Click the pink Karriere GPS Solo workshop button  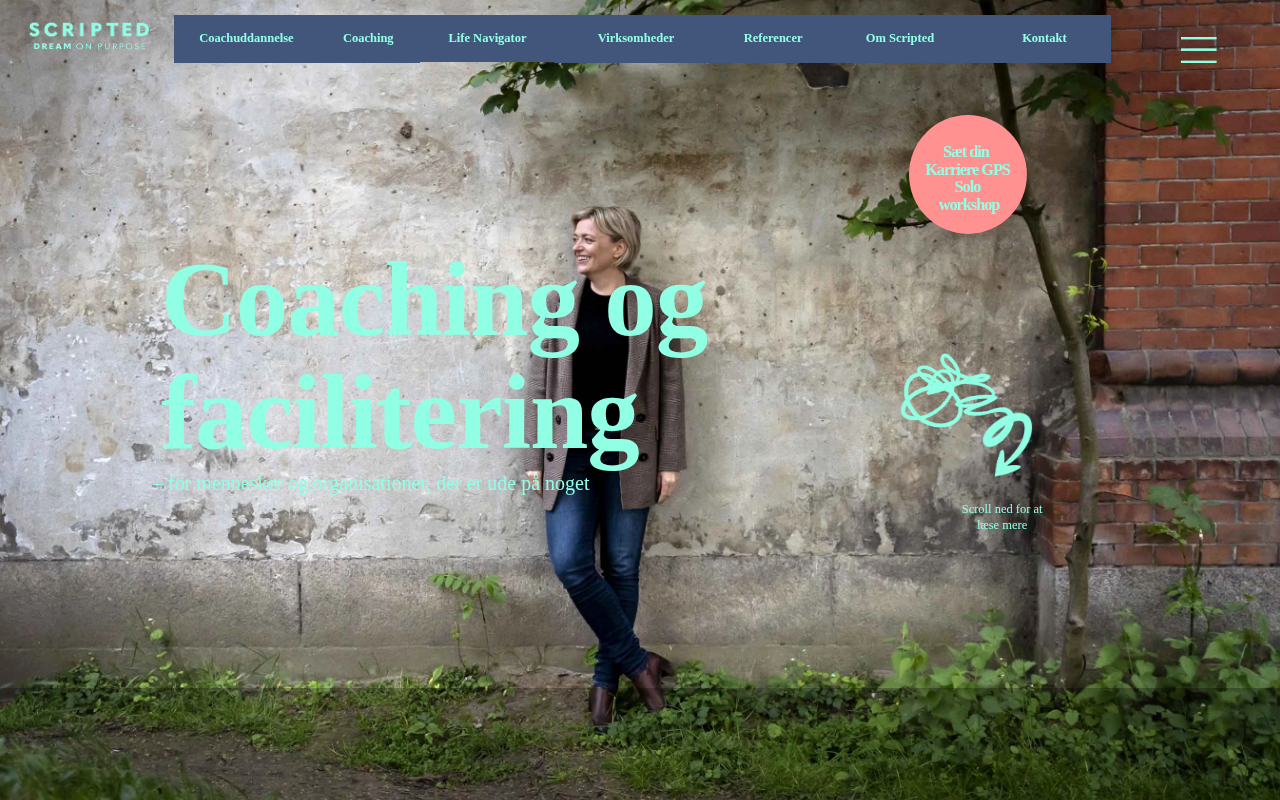click(968, 175)
